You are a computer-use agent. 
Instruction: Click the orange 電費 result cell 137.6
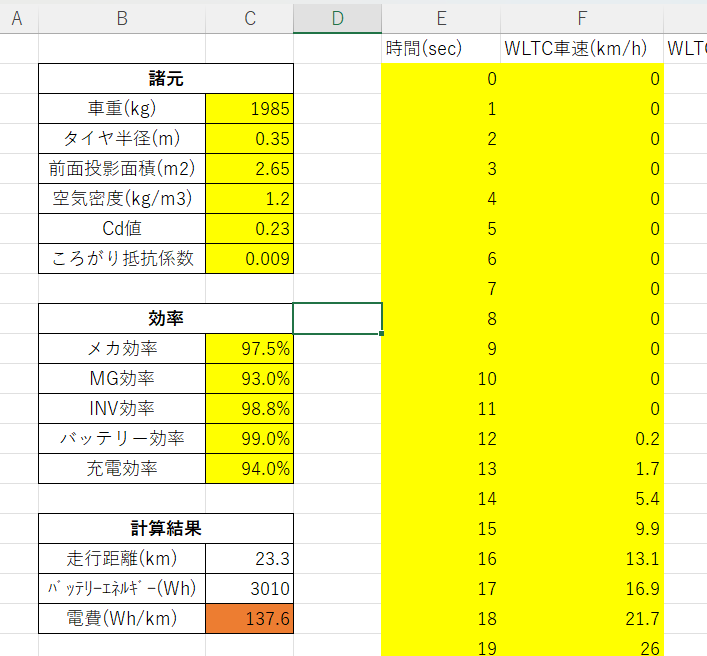(249, 619)
